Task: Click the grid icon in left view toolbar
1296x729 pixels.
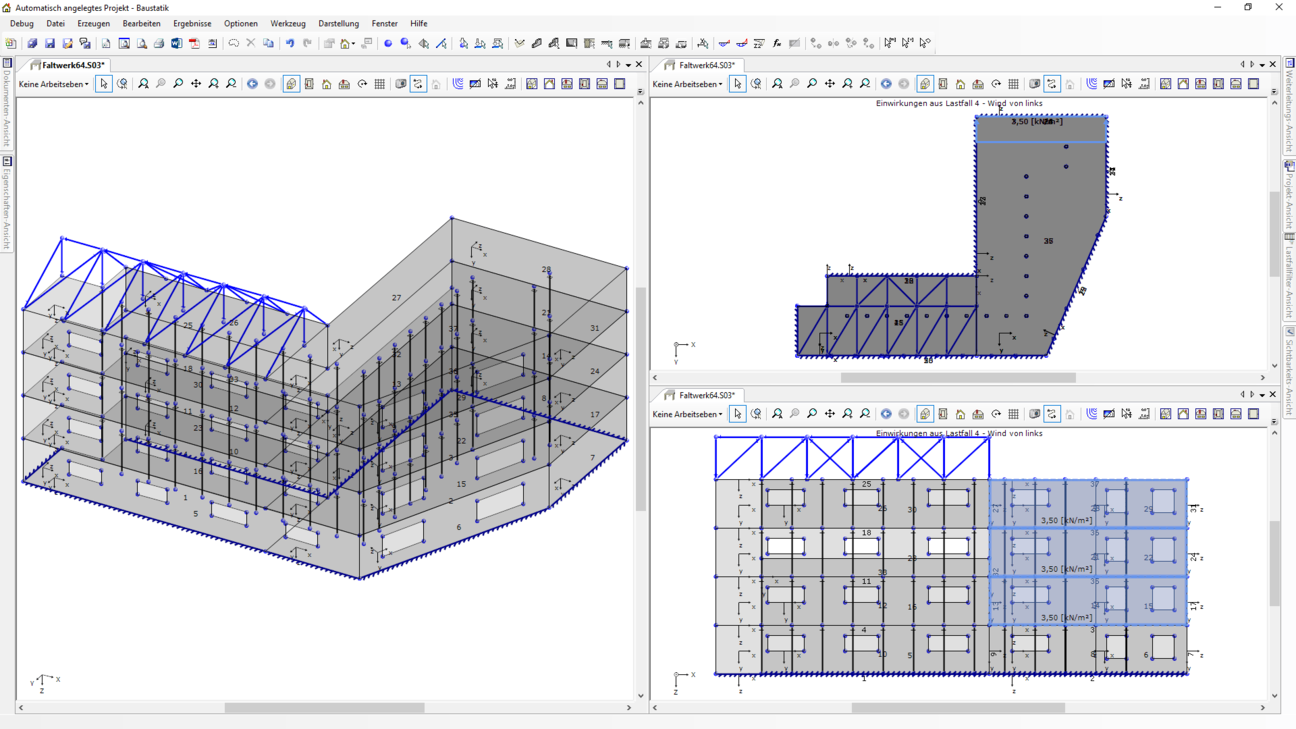Action: pyautogui.click(x=380, y=84)
